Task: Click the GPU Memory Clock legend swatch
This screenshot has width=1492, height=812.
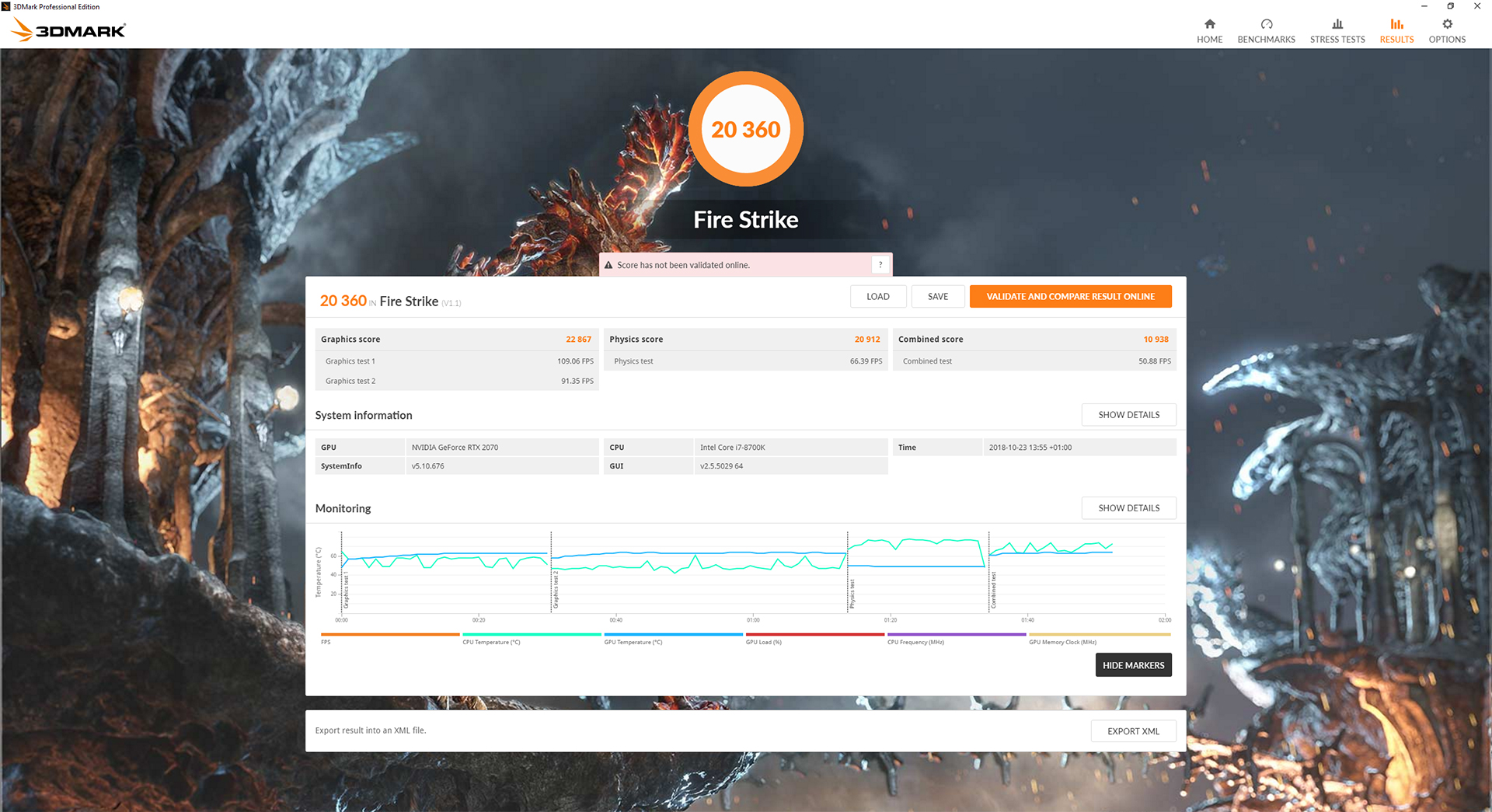Action: [1100, 634]
